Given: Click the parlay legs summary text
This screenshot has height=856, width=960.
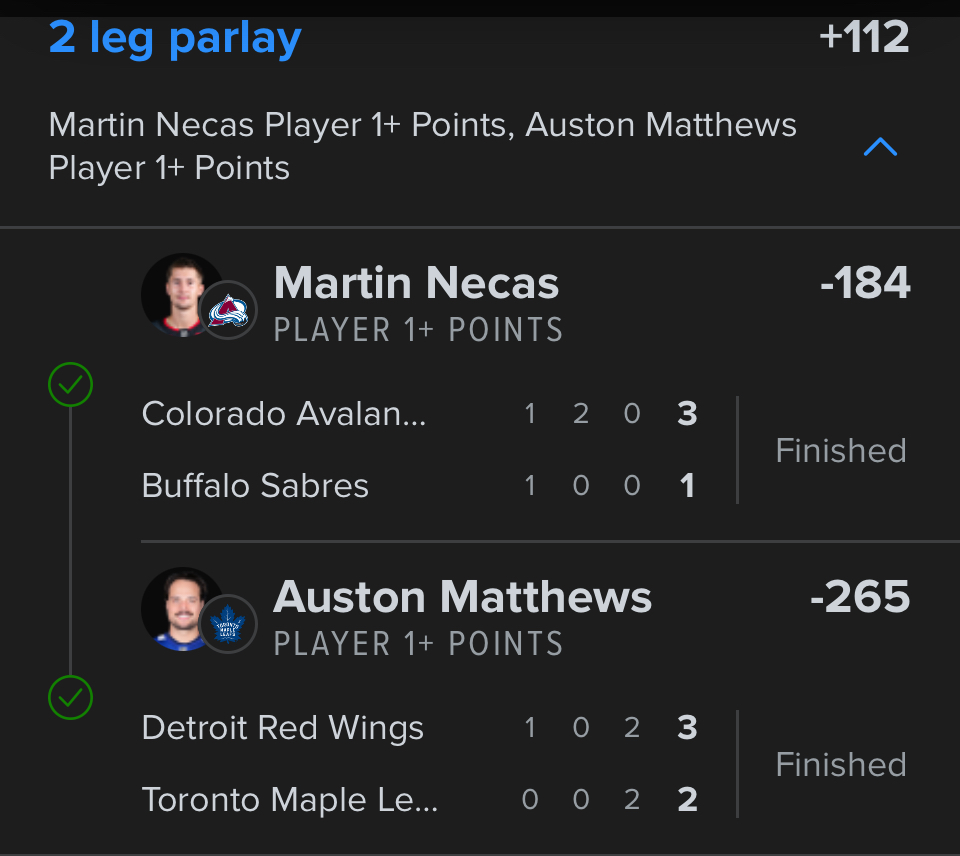Looking at the screenshot, I should click(422, 146).
